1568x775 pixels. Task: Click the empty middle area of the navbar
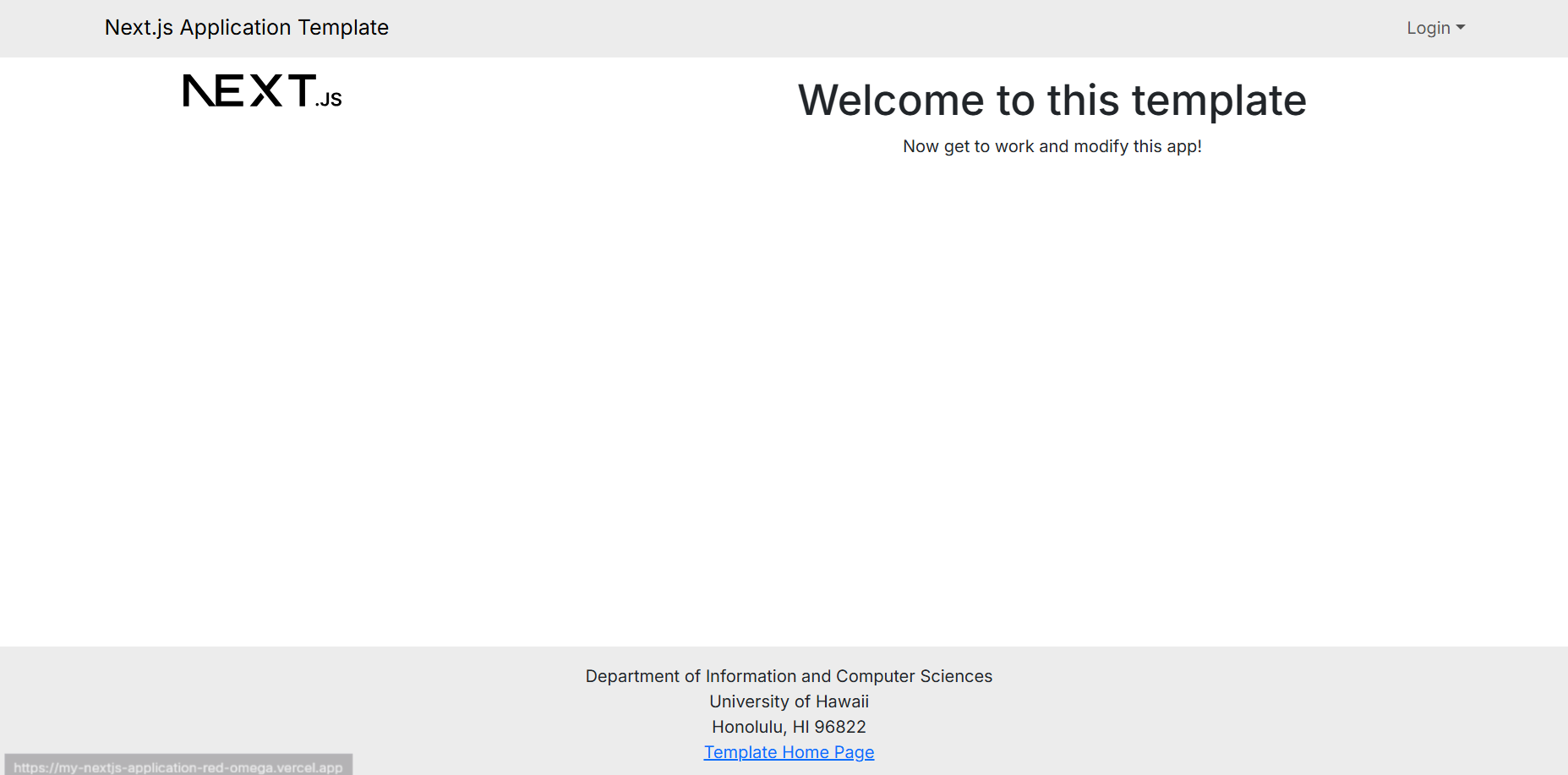click(845, 28)
